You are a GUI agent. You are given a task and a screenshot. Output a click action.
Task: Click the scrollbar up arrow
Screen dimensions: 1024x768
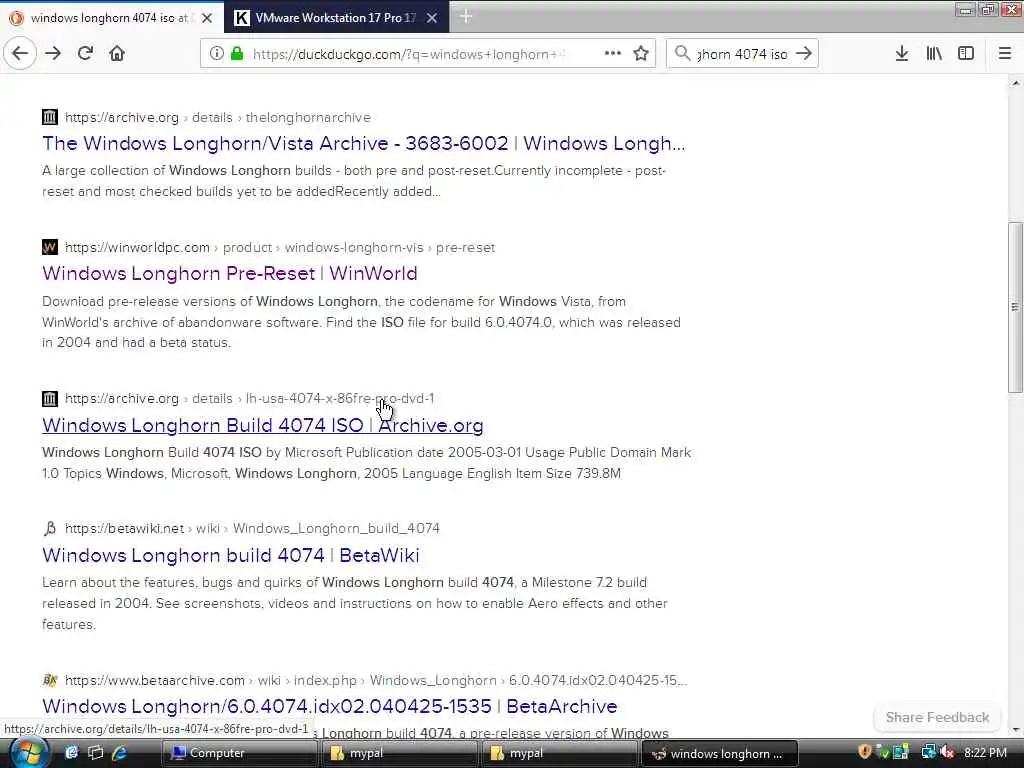coord(1015,83)
